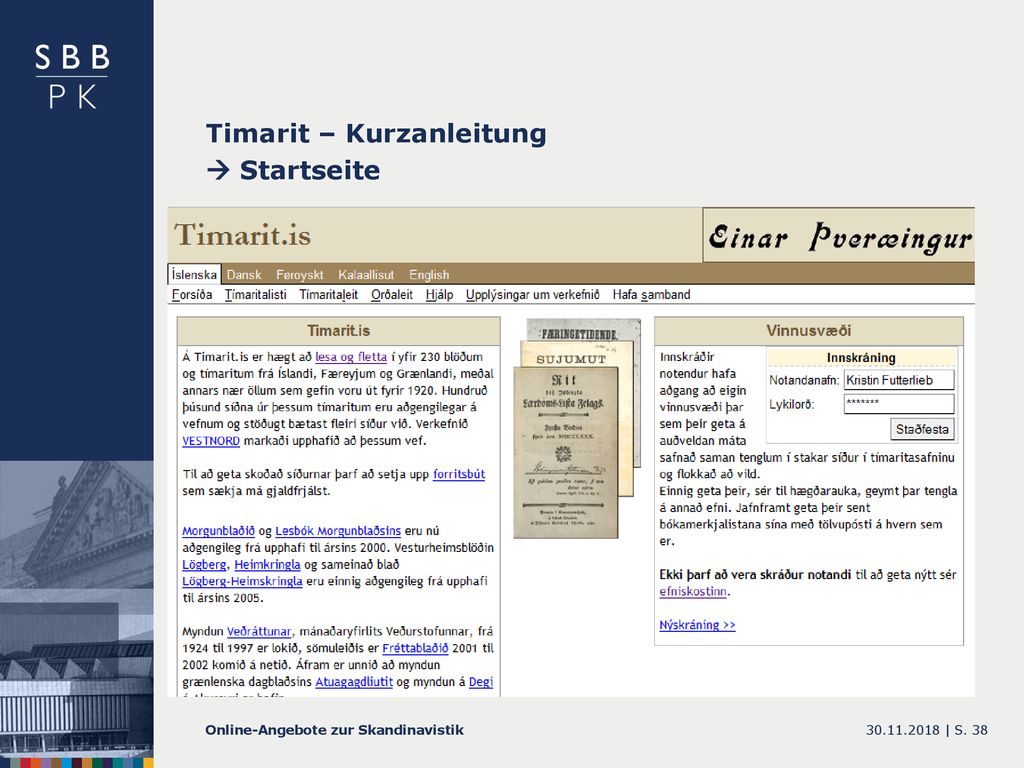Open the Hjálp help page
Image resolution: width=1024 pixels, height=768 pixels.
click(x=440, y=295)
